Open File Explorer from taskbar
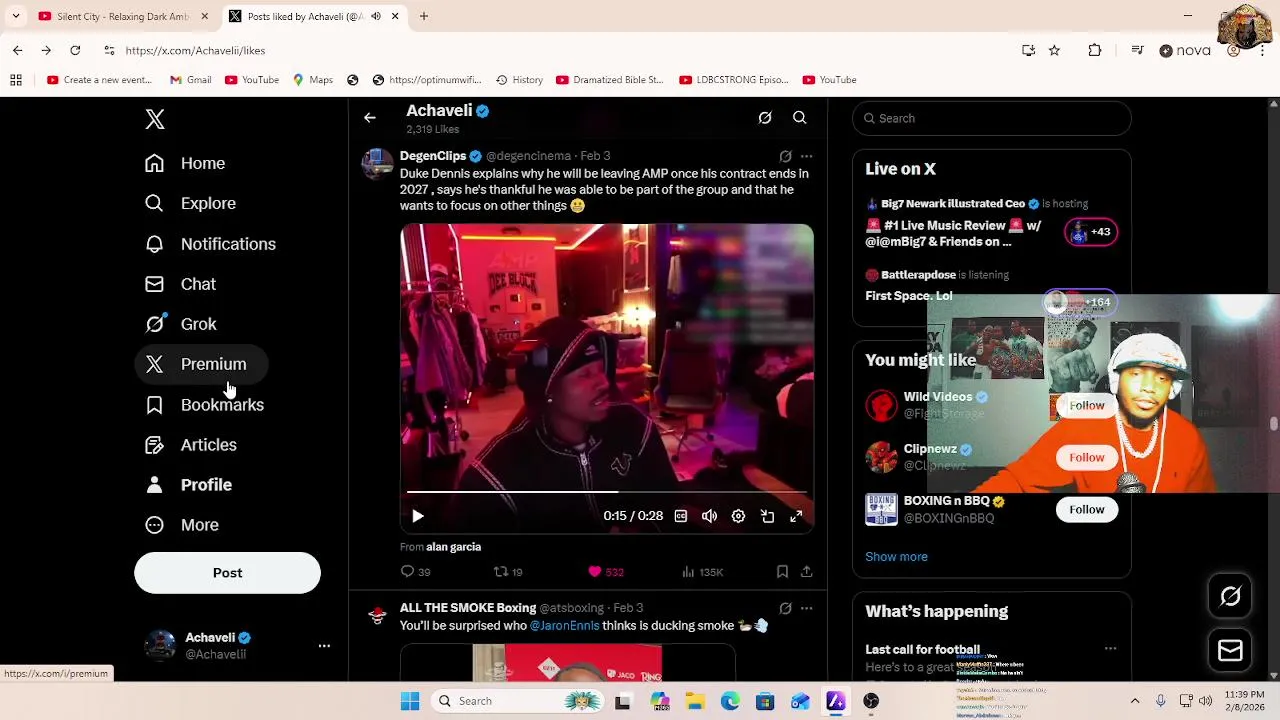Screen dimensions: 1280x720 (695, 701)
